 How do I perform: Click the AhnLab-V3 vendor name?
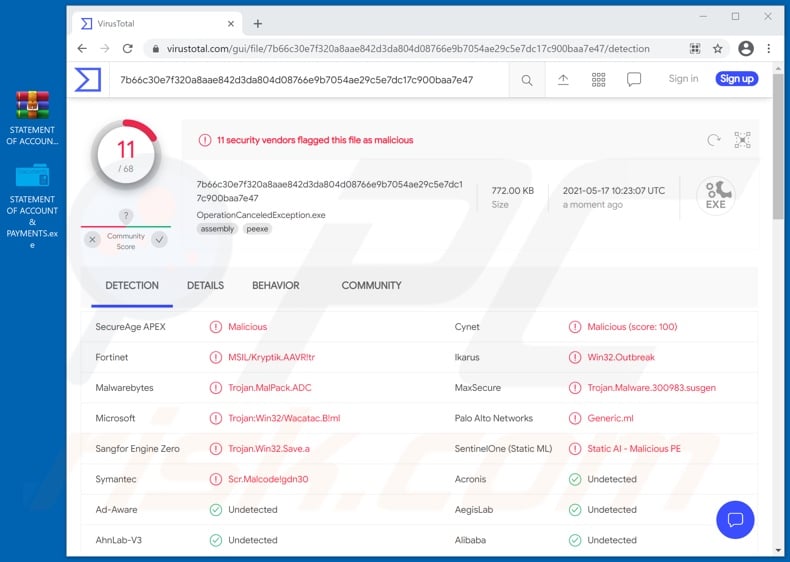(x=118, y=540)
